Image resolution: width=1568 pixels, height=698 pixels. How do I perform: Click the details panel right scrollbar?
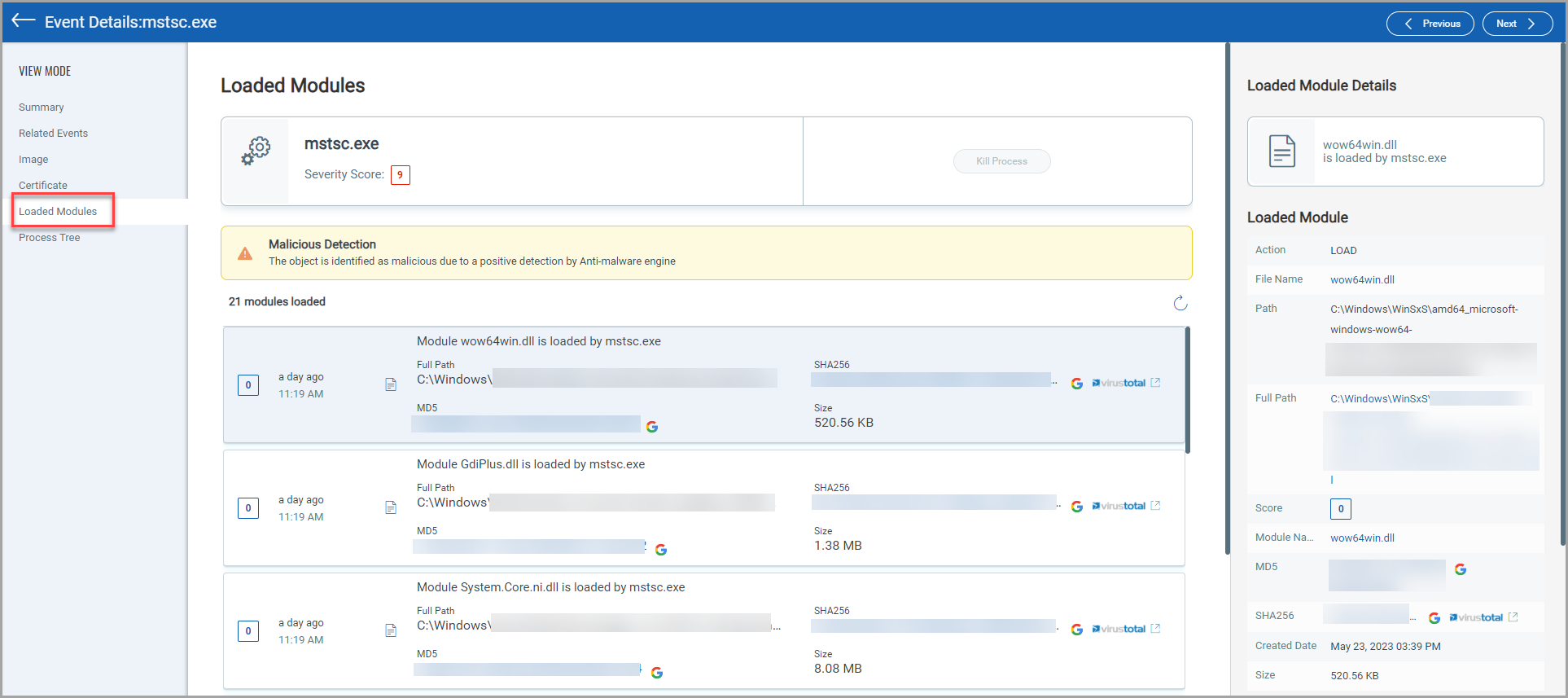pos(1562,294)
